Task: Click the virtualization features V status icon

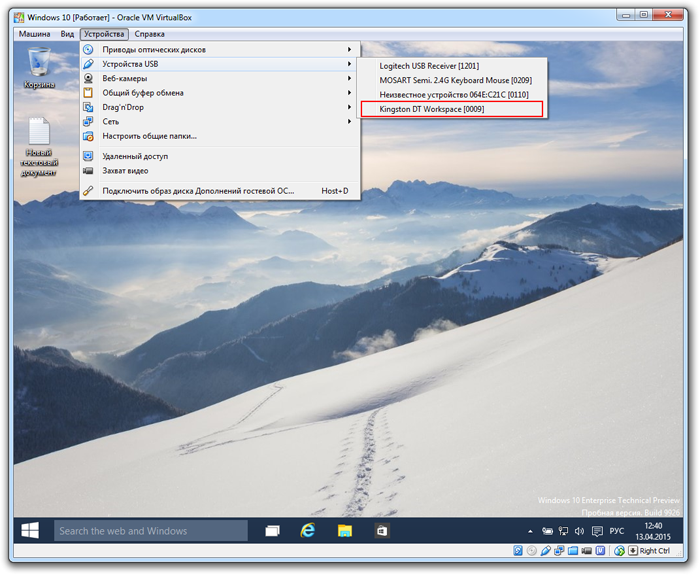Action: point(600,550)
